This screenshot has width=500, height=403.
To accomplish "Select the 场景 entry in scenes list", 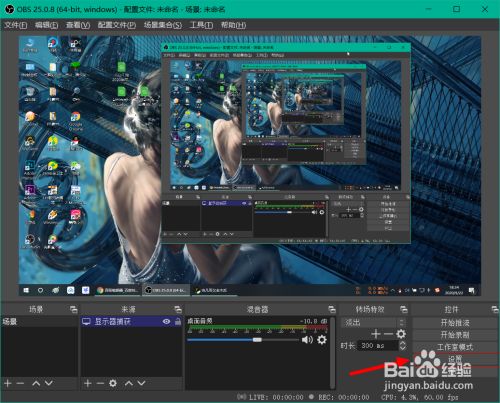I will (x=39, y=322).
